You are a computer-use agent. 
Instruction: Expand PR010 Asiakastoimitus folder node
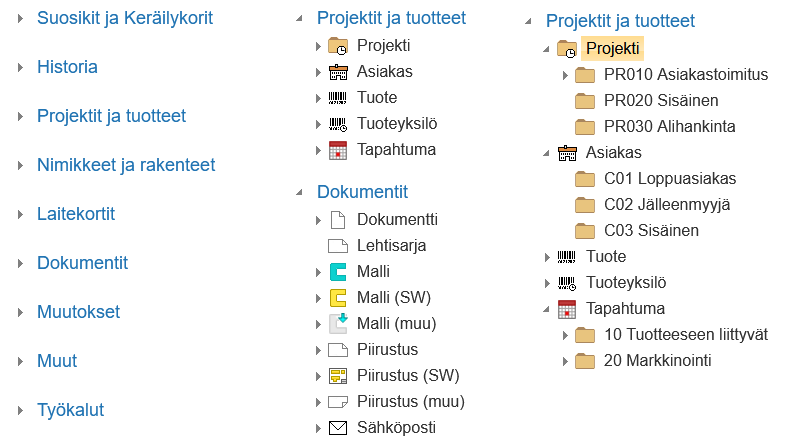click(x=565, y=76)
